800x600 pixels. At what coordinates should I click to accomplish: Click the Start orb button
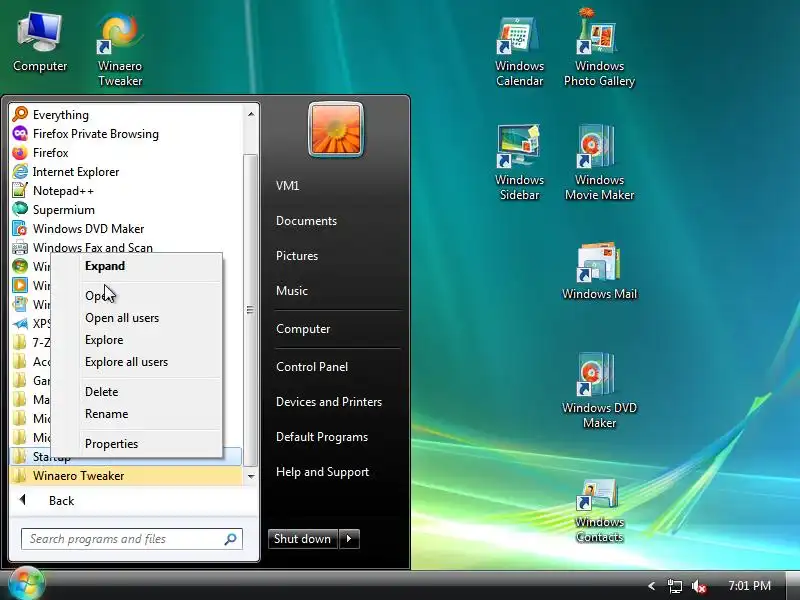27,584
